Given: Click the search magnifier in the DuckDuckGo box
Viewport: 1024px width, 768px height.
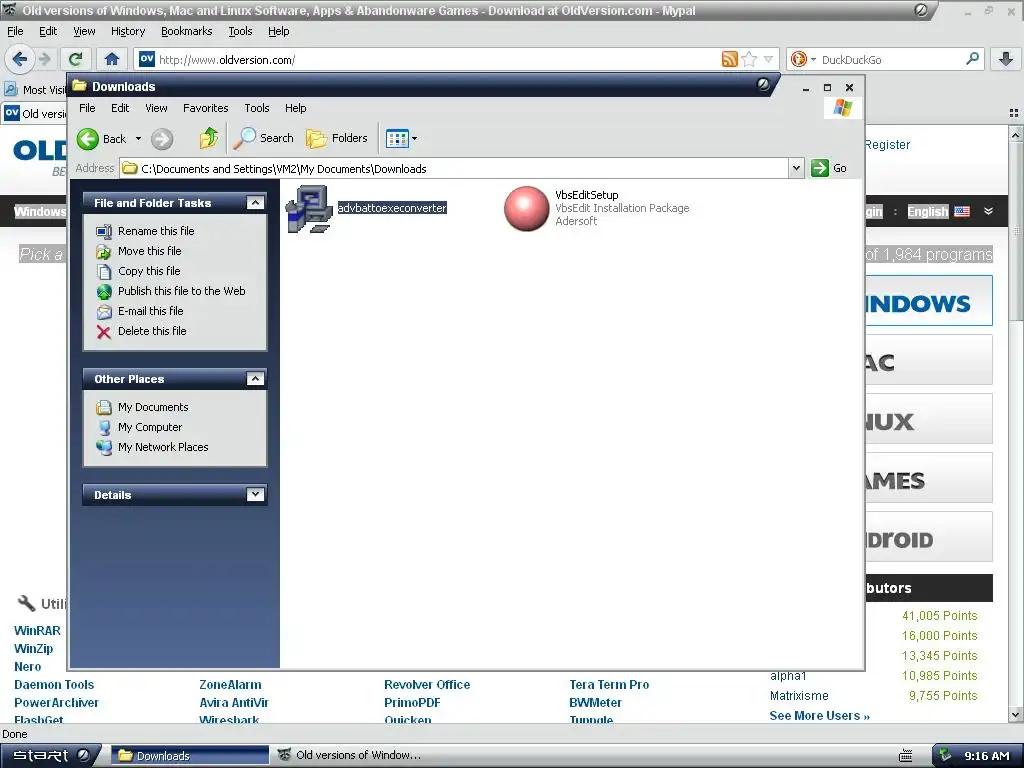Looking at the screenshot, I should coord(972,59).
